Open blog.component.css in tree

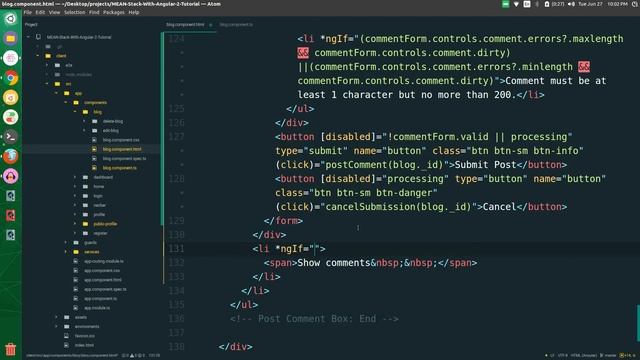click(x=121, y=140)
